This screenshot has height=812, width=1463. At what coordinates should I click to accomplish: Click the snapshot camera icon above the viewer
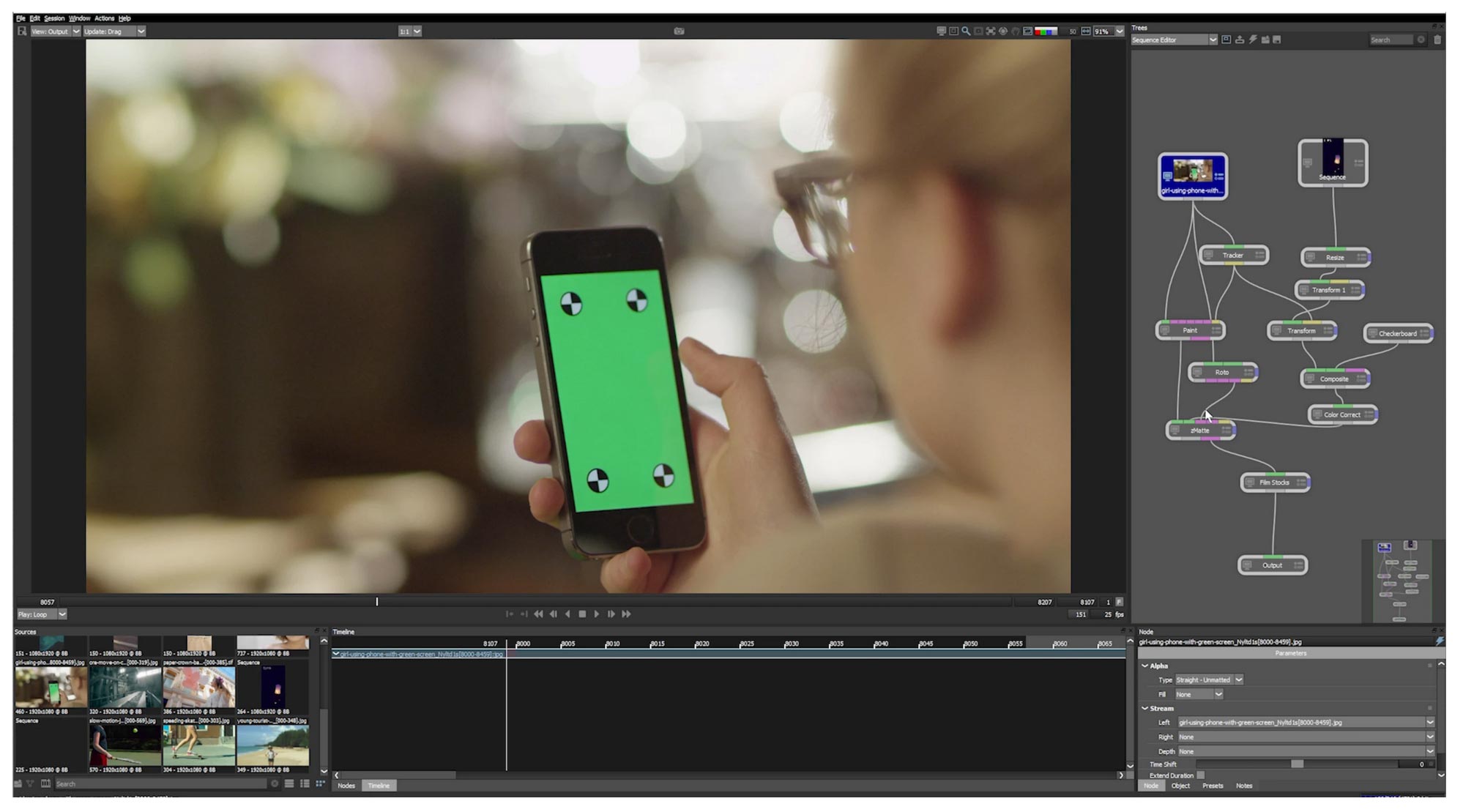[x=679, y=31]
